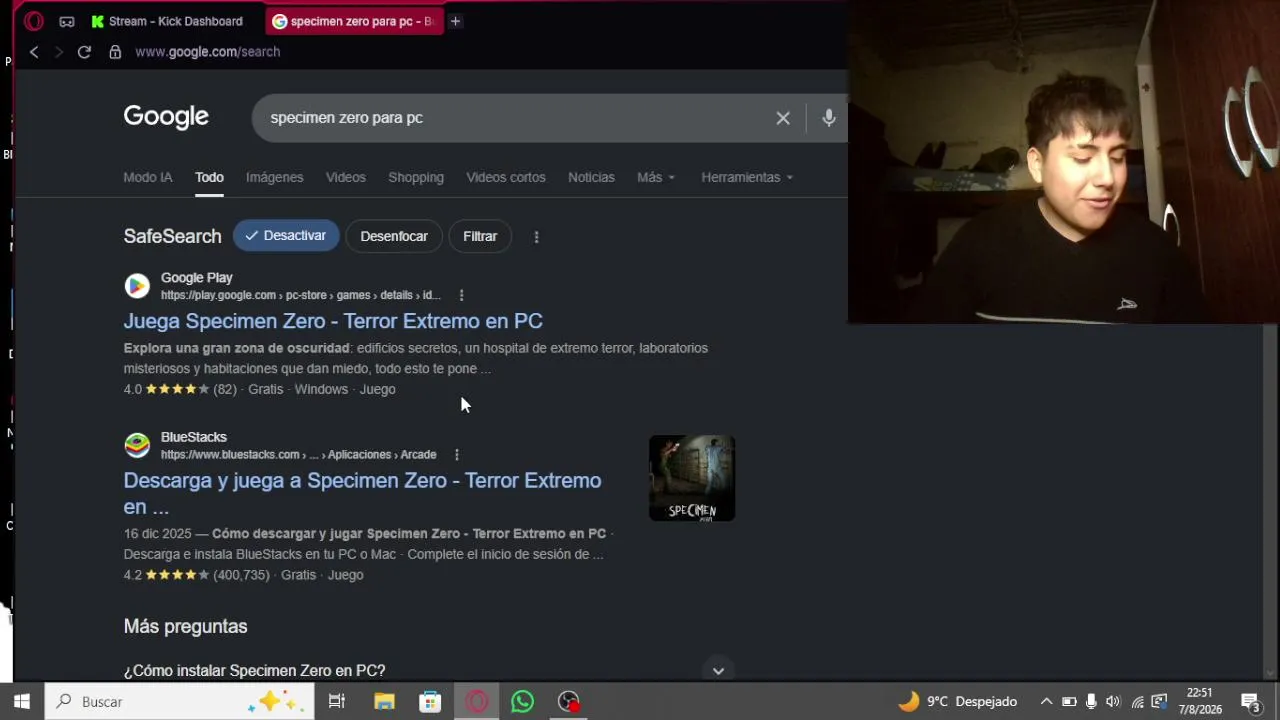Viewport: 1280px width, 720px height.
Task: Go back with the browser back arrow
Action: (x=34, y=52)
